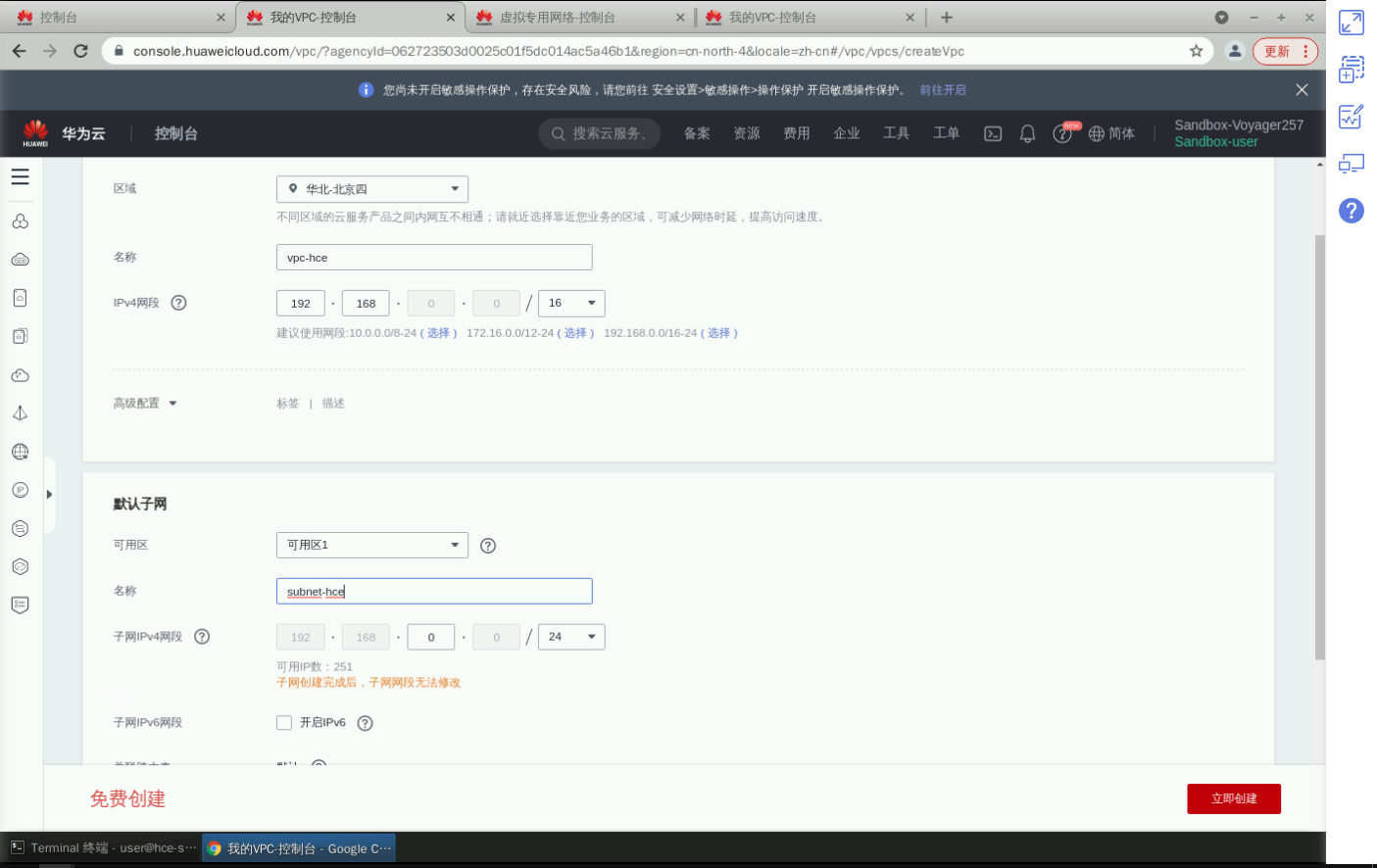Click the IP icon in left sidebar
Image resolution: width=1377 pixels, height=868 pixels.
pos(20,490)
